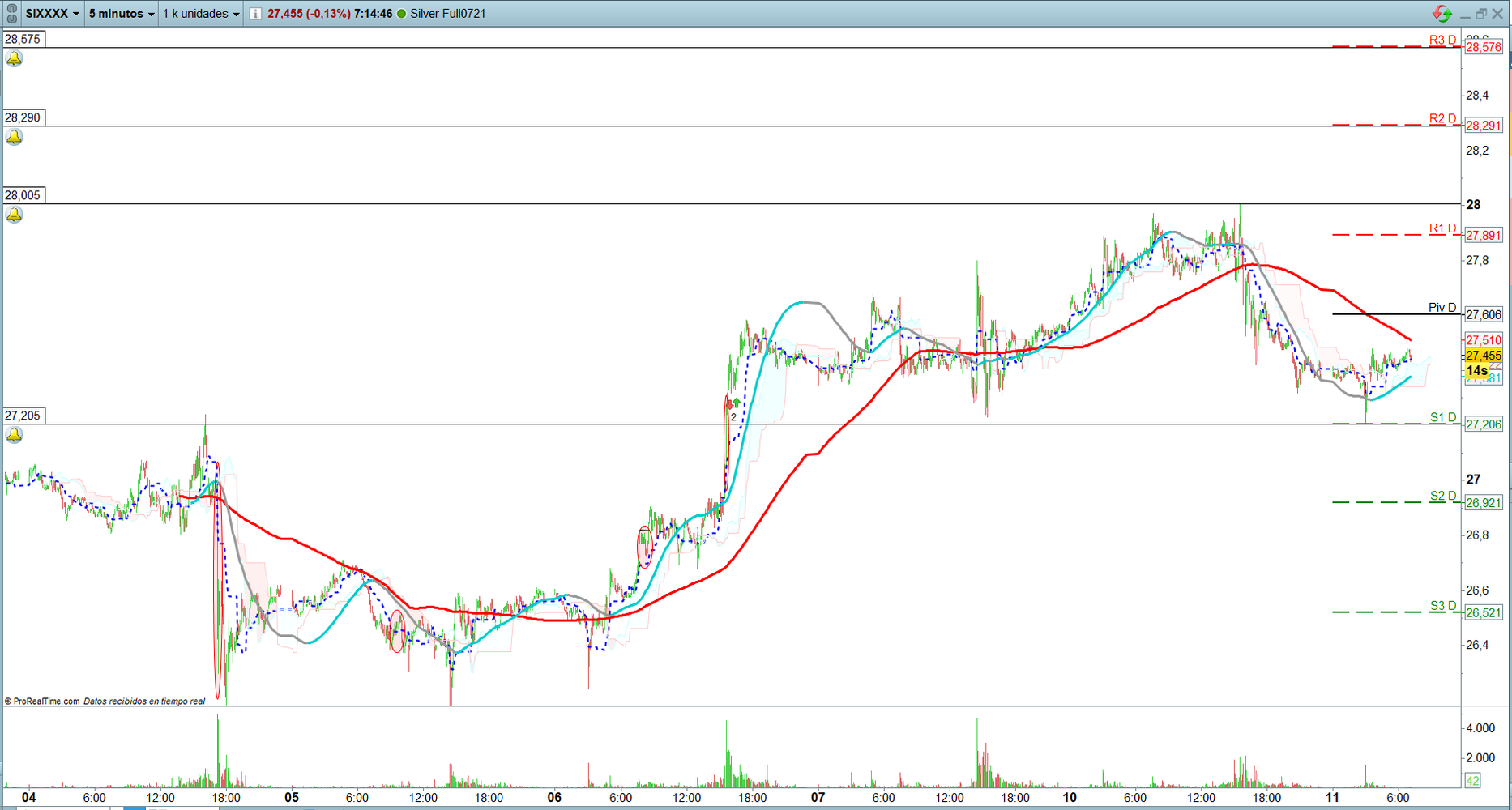Click the instrument info icon
This screenshot has height=810, width=1512.
pos(255,14)
